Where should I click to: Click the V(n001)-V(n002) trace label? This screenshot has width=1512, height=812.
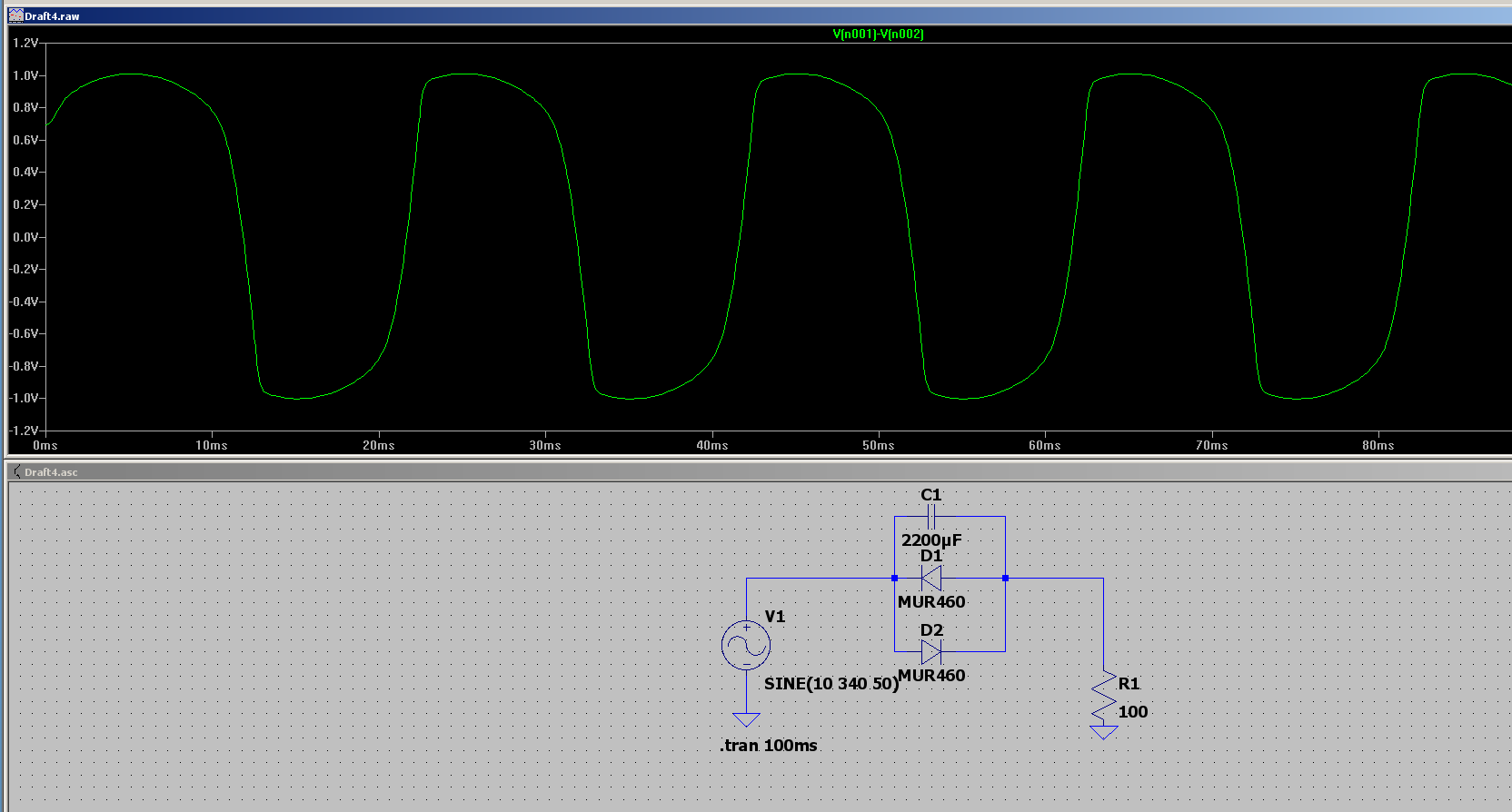click(878, 34)
